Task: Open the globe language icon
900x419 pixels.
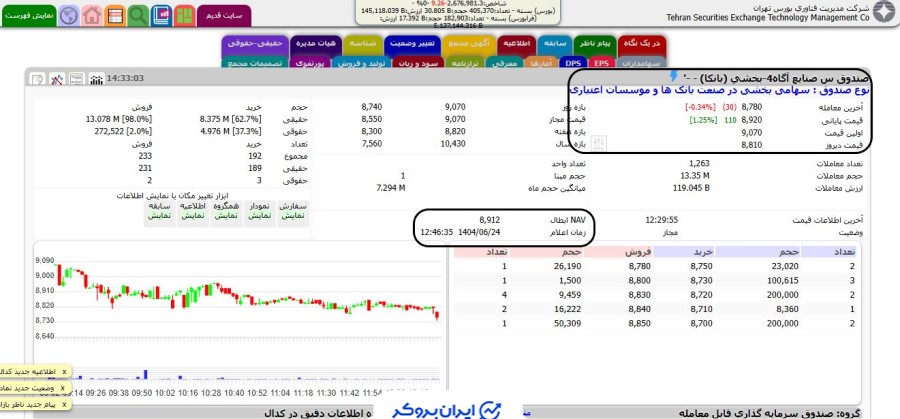Action: point(69,15)
